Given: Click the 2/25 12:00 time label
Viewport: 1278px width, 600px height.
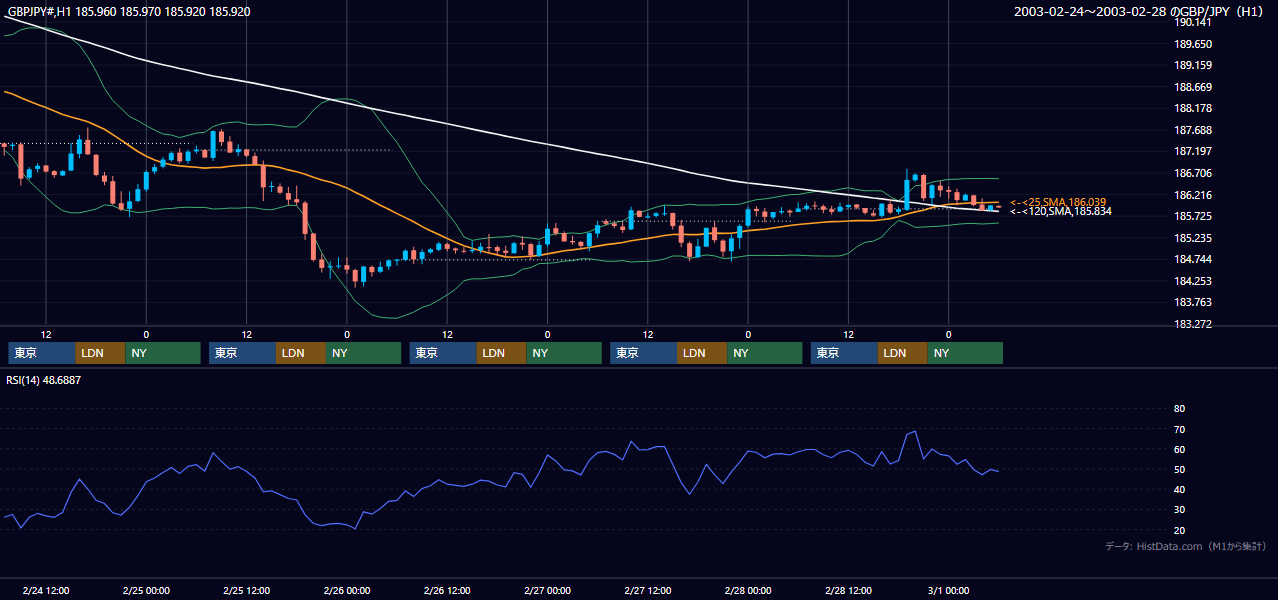Looking at the screenshot, I should (247, 591).
